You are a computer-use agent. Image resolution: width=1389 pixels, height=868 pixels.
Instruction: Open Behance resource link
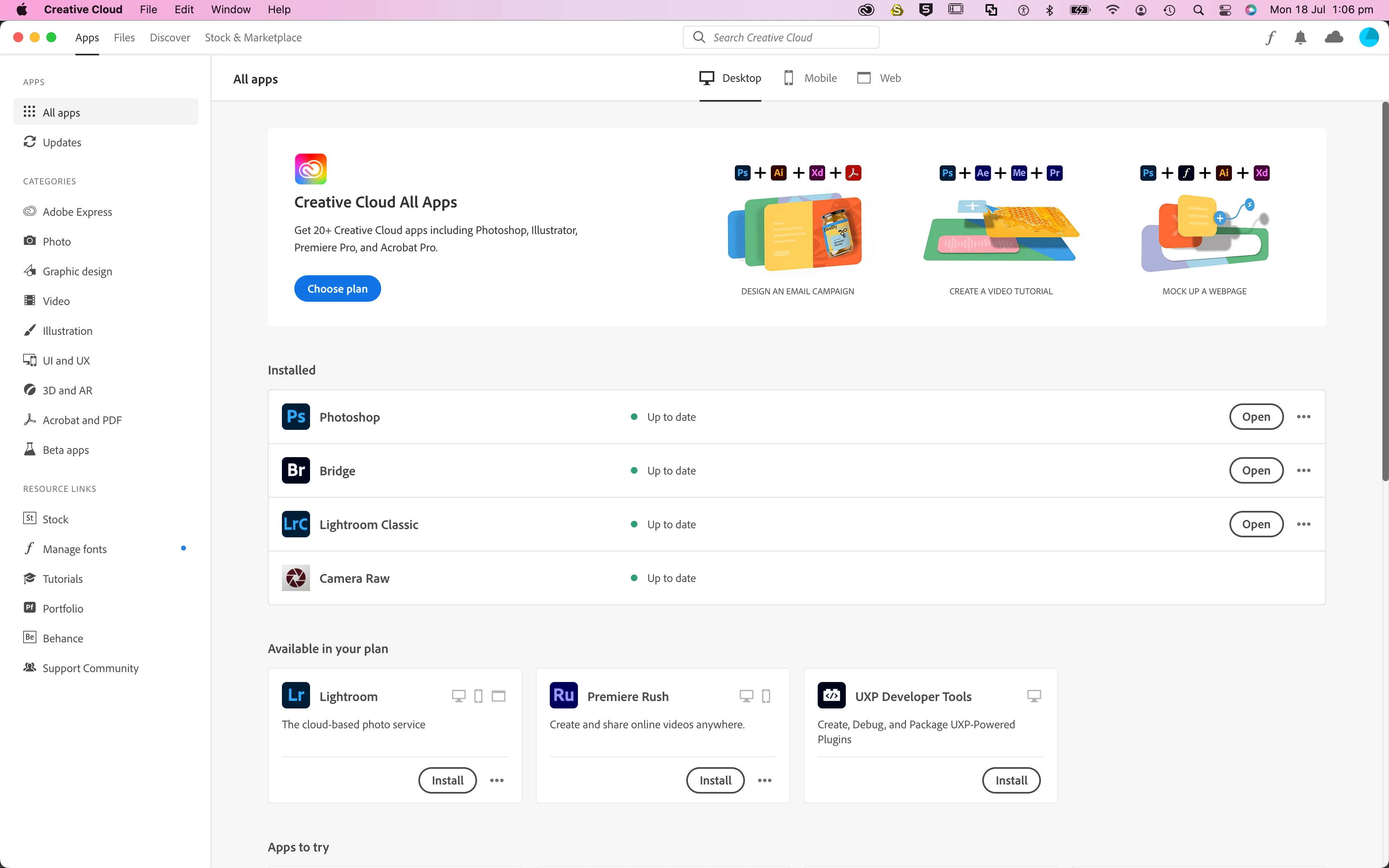coord(62,638)
